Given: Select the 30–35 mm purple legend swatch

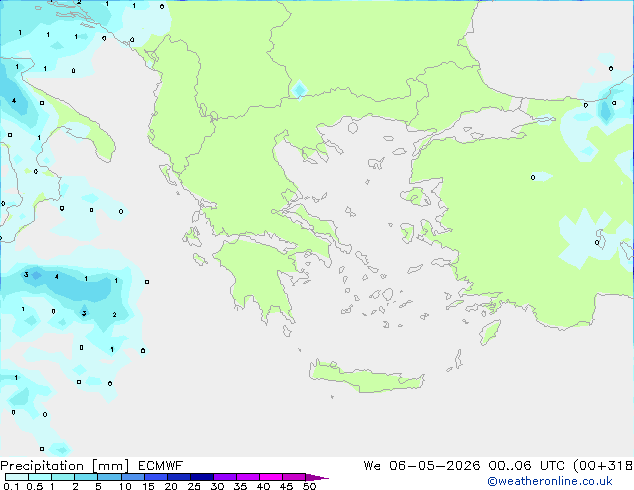Looking at the screenshot, I should [225, 477].
